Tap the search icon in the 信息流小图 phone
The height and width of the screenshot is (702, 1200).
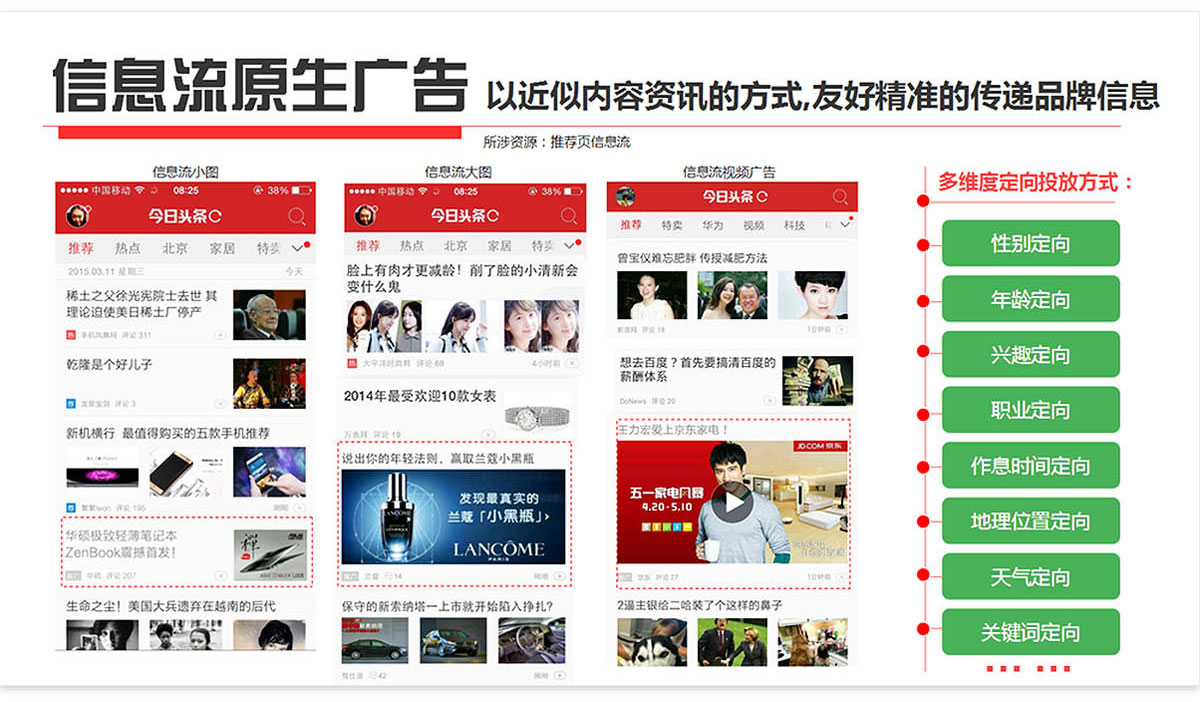point(297,216)
